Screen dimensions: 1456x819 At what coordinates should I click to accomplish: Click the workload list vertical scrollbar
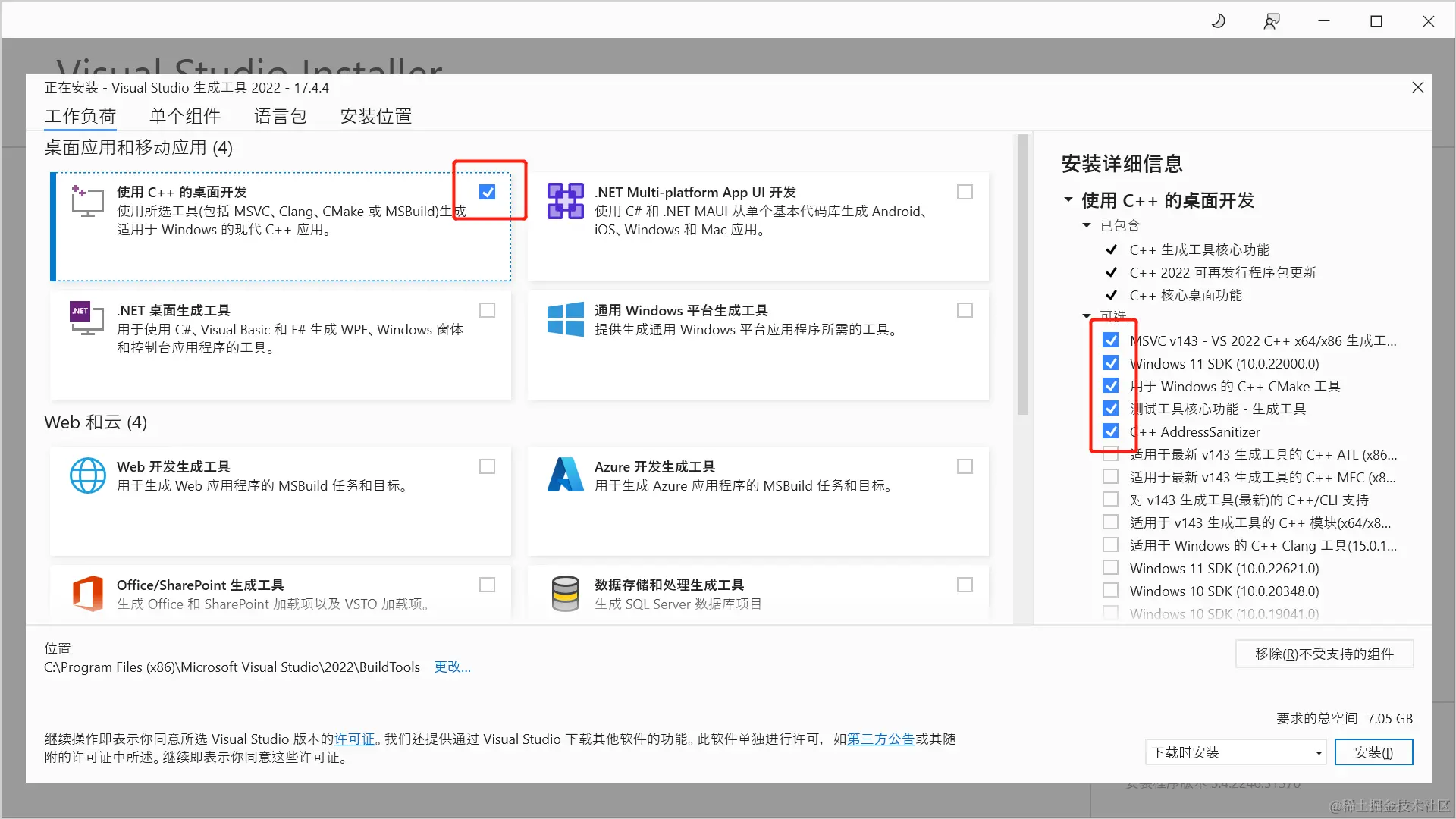(x=1022, y=275)
